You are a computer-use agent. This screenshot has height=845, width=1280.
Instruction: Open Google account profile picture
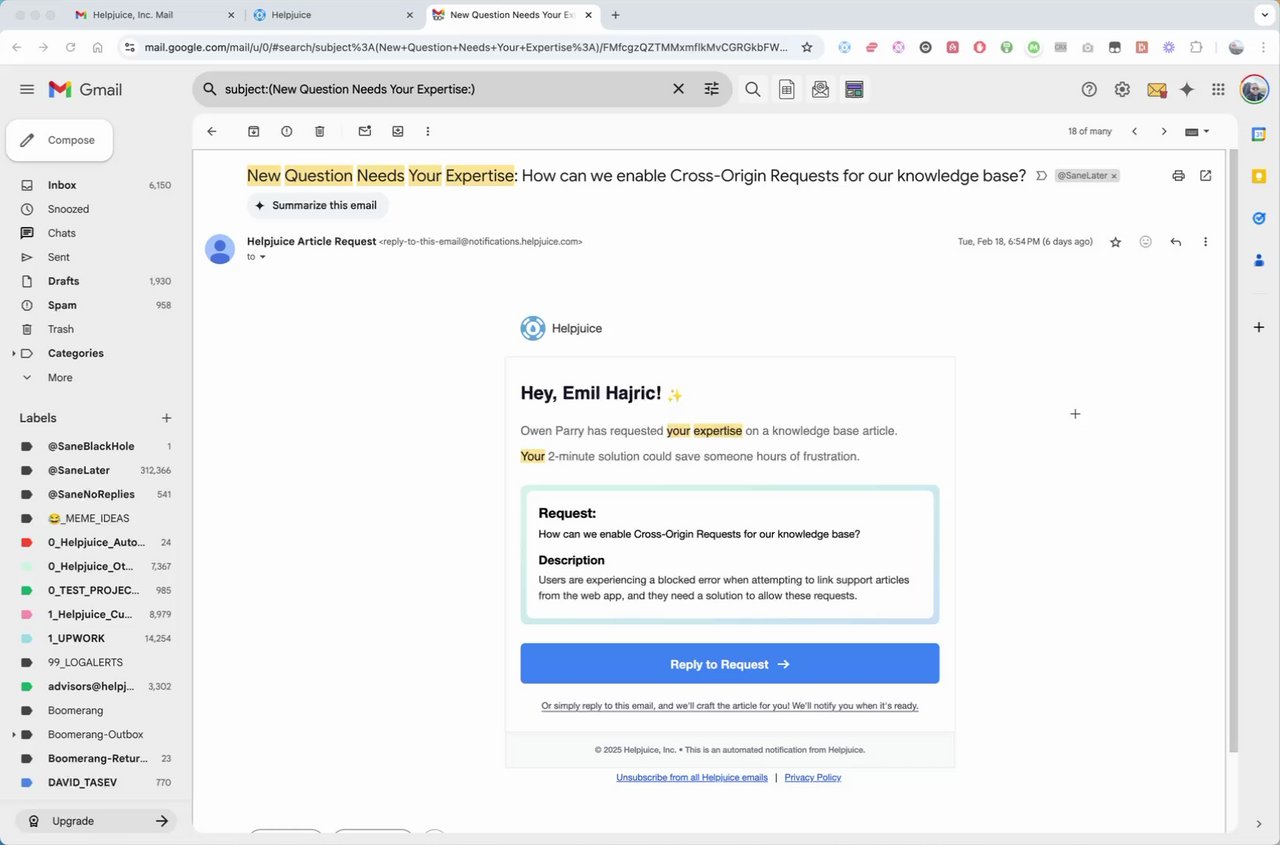pos(1254,89)
